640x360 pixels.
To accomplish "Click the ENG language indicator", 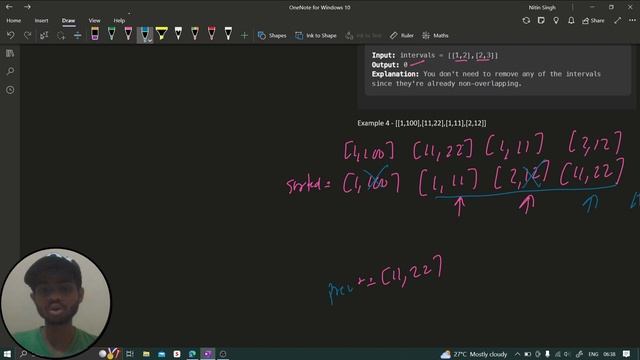I will click(x=593, y=354).
